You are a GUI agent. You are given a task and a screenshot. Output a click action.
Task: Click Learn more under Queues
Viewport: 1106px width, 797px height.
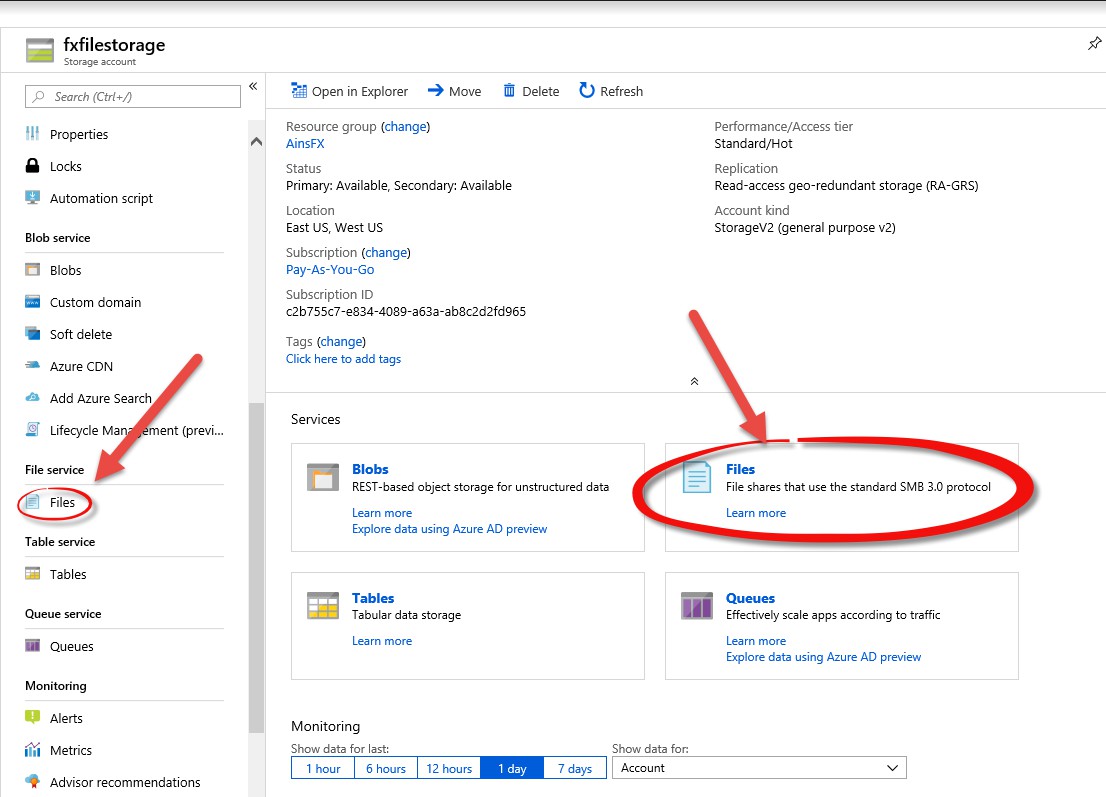755,640
